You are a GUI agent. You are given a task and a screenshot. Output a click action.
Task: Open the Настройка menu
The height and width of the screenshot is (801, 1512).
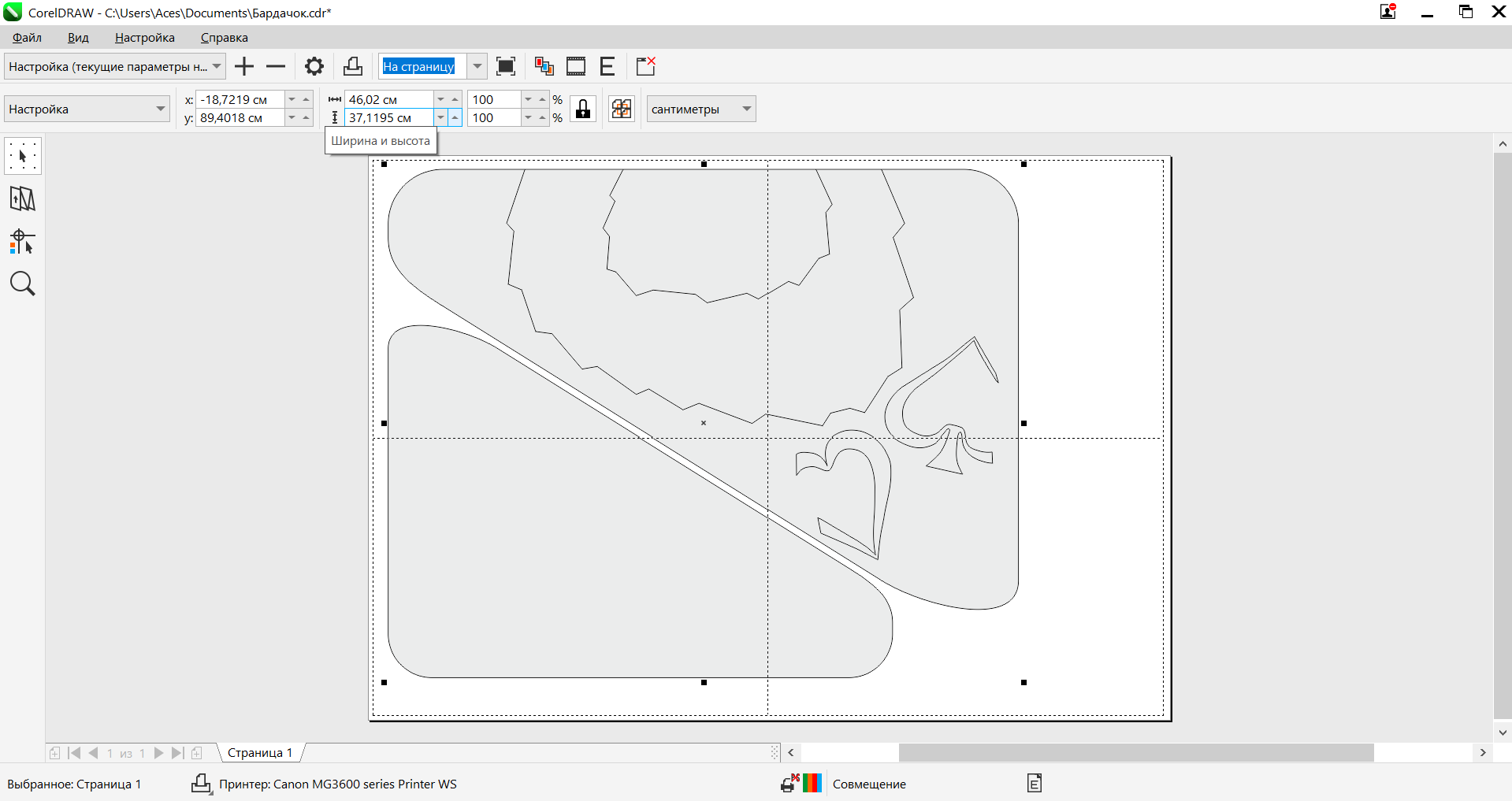point(145,37)
